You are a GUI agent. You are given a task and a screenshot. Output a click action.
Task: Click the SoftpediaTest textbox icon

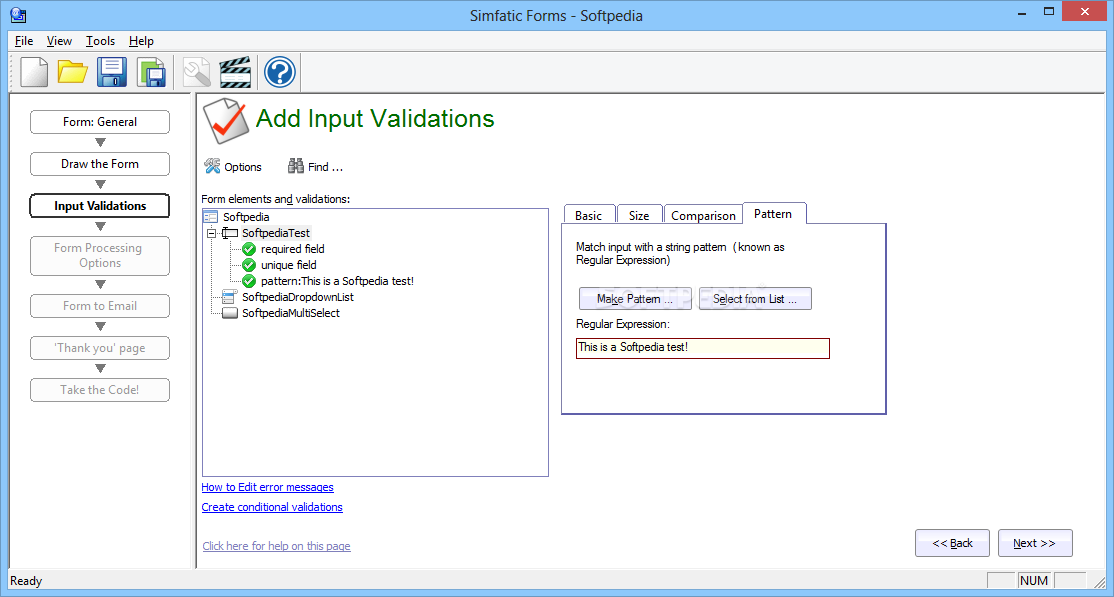coord(229,233)
